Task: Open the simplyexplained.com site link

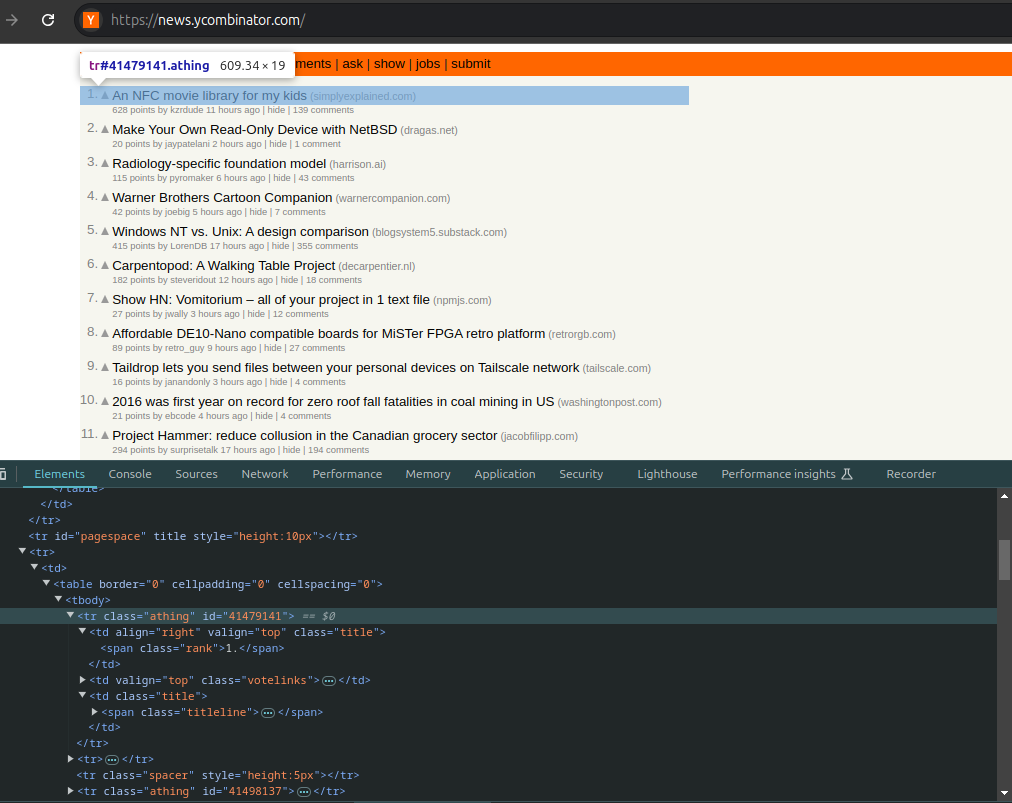Action: (363, 96)
